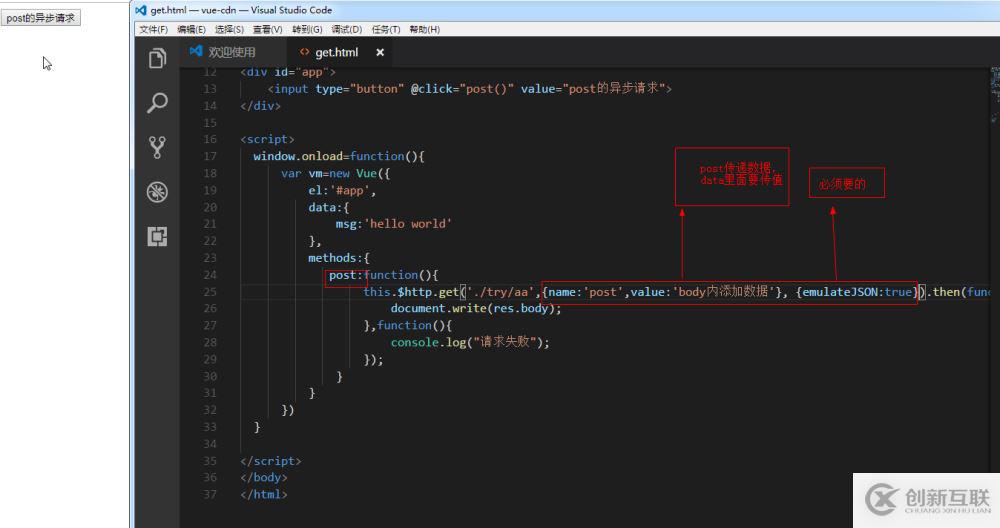Open the 查看(V) menu
This screenshot has width=1000, height=528.
(267, 29)
